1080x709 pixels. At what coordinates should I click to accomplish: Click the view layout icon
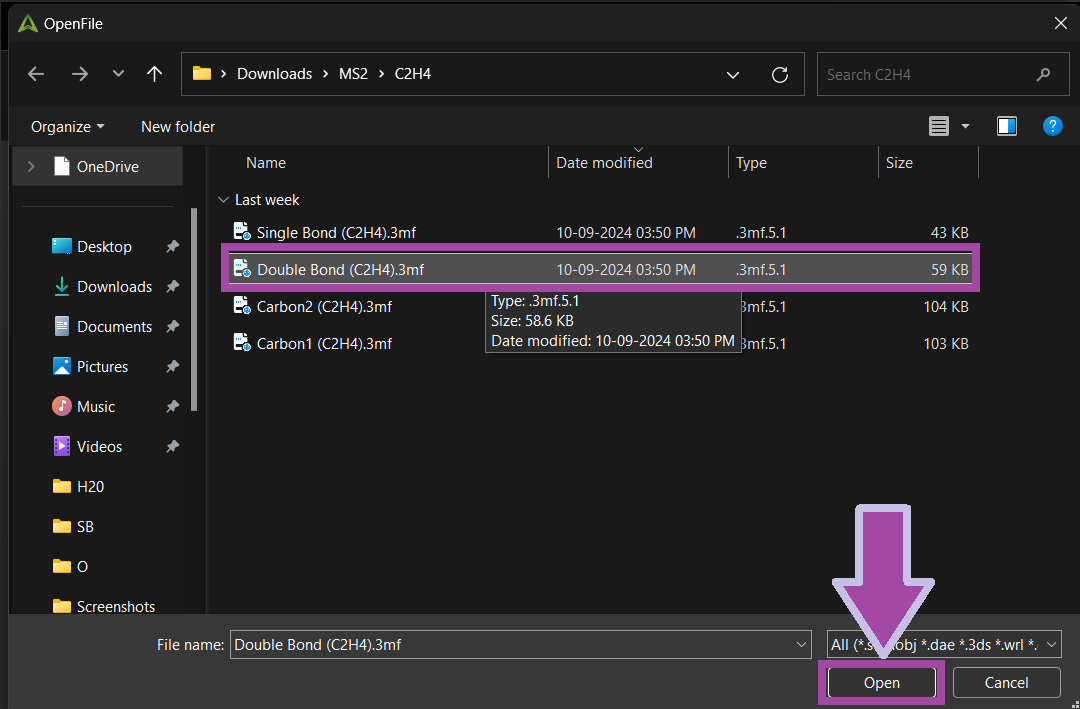938,126
